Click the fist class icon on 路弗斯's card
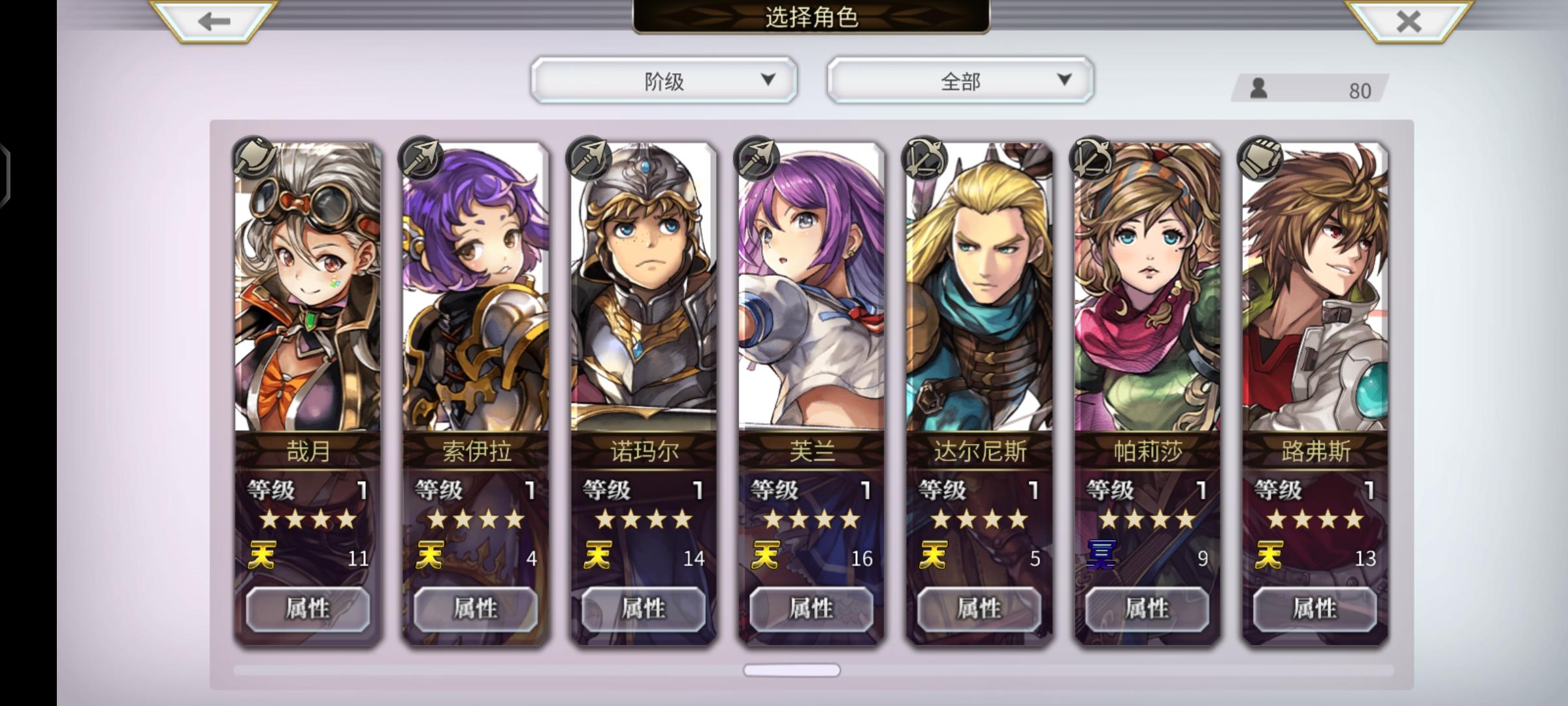1568x706 pixels. 1261,158
